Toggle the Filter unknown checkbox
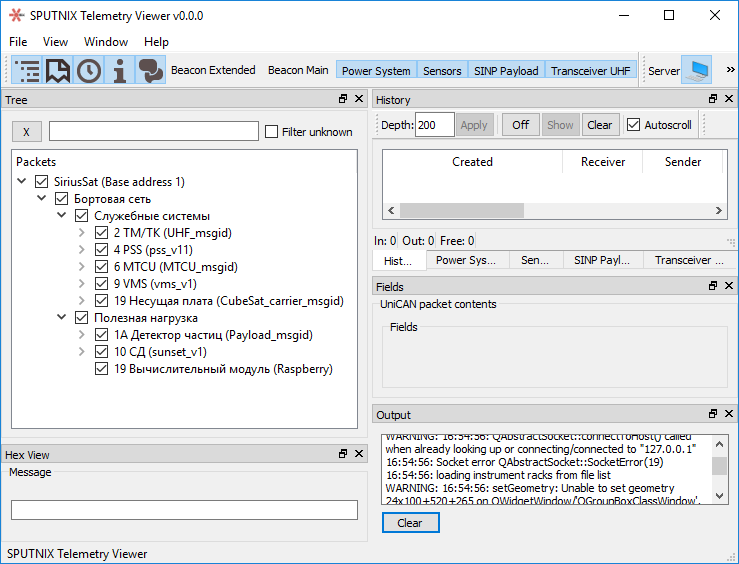The width and height of the screenshot is (739, 564). (271, 131)
